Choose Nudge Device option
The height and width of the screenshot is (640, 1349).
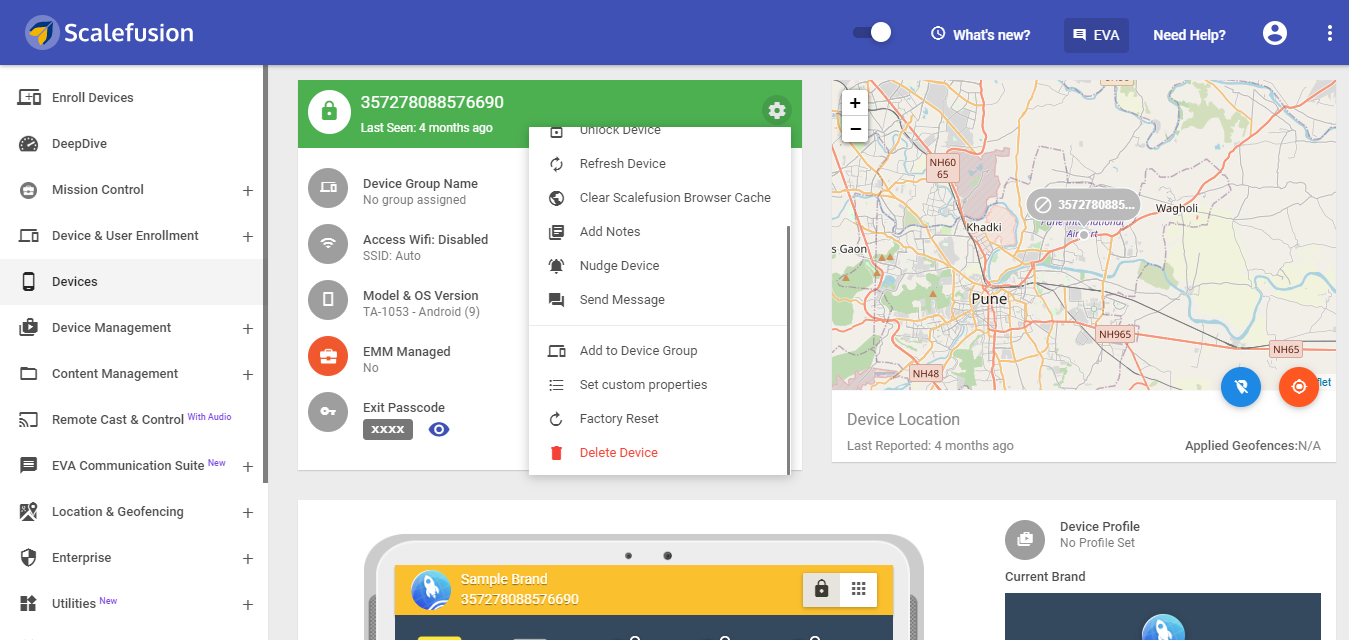point(658,266)
